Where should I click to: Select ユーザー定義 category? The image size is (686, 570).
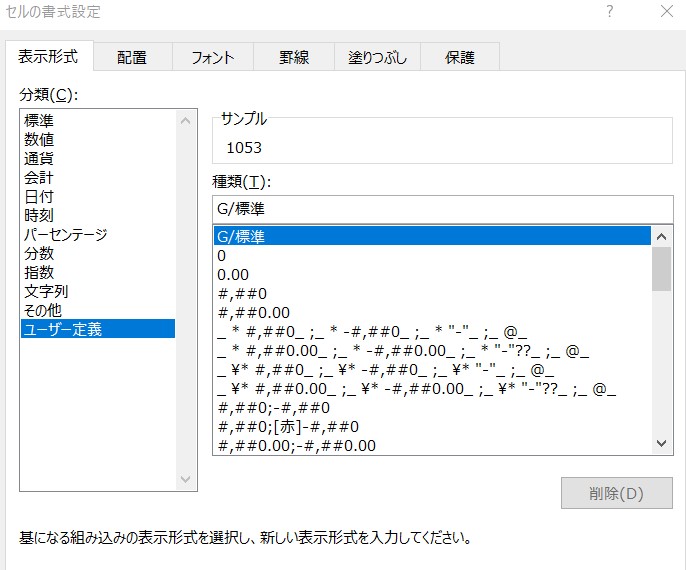click(x=98, y=329)
